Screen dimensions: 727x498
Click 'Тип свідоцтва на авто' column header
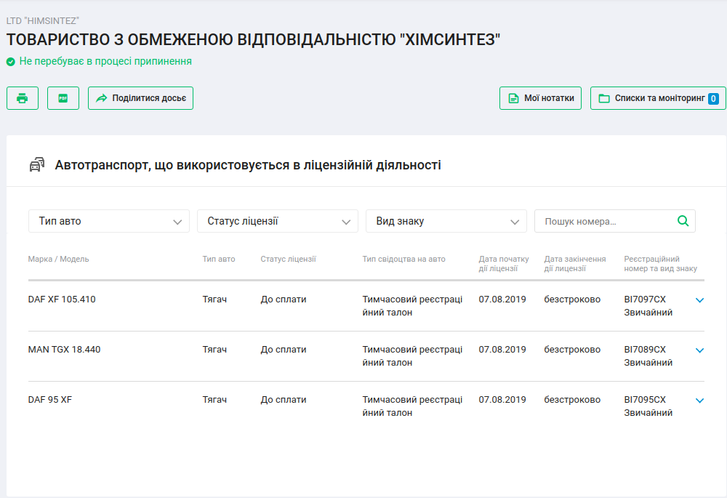pyautogui.click(x=404, y=259)
